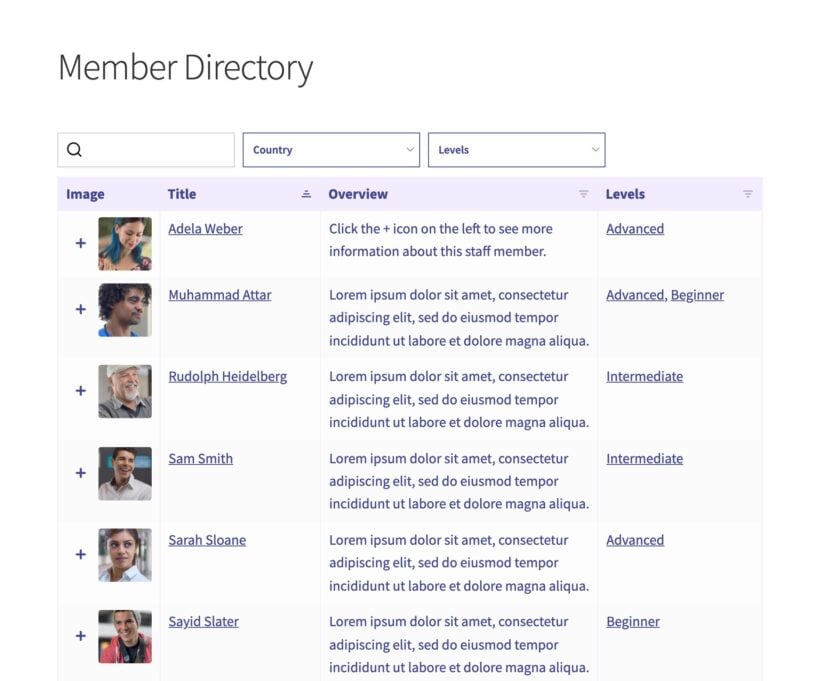Click Adela Weber's photo thumbnail
The image size is (820, 681).
tap(125, 244)
